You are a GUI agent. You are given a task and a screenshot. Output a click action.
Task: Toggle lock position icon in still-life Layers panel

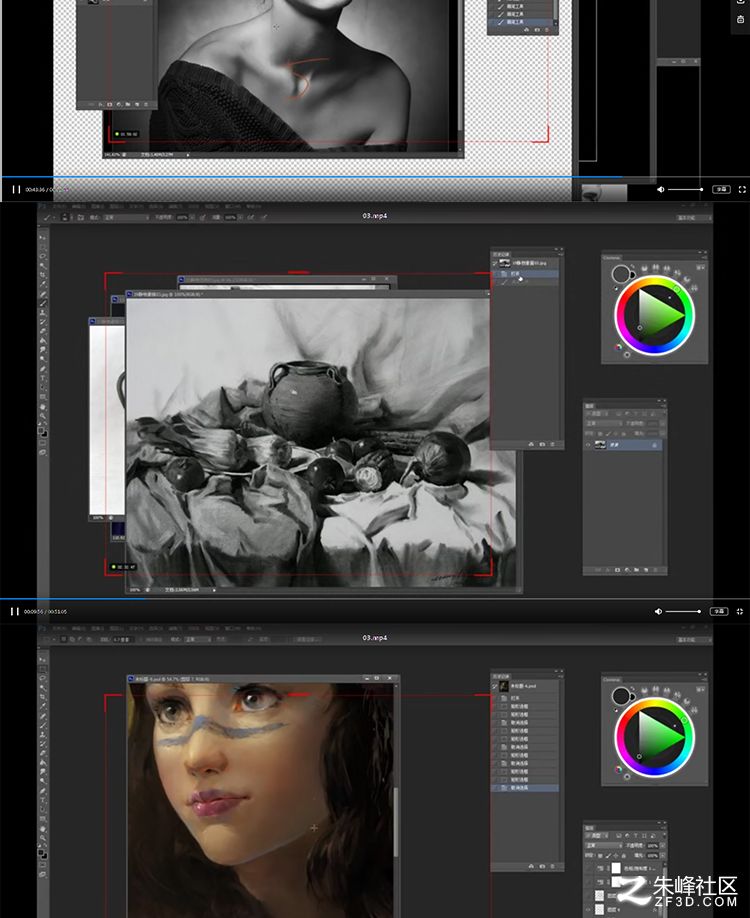click(x=615, y=434)
